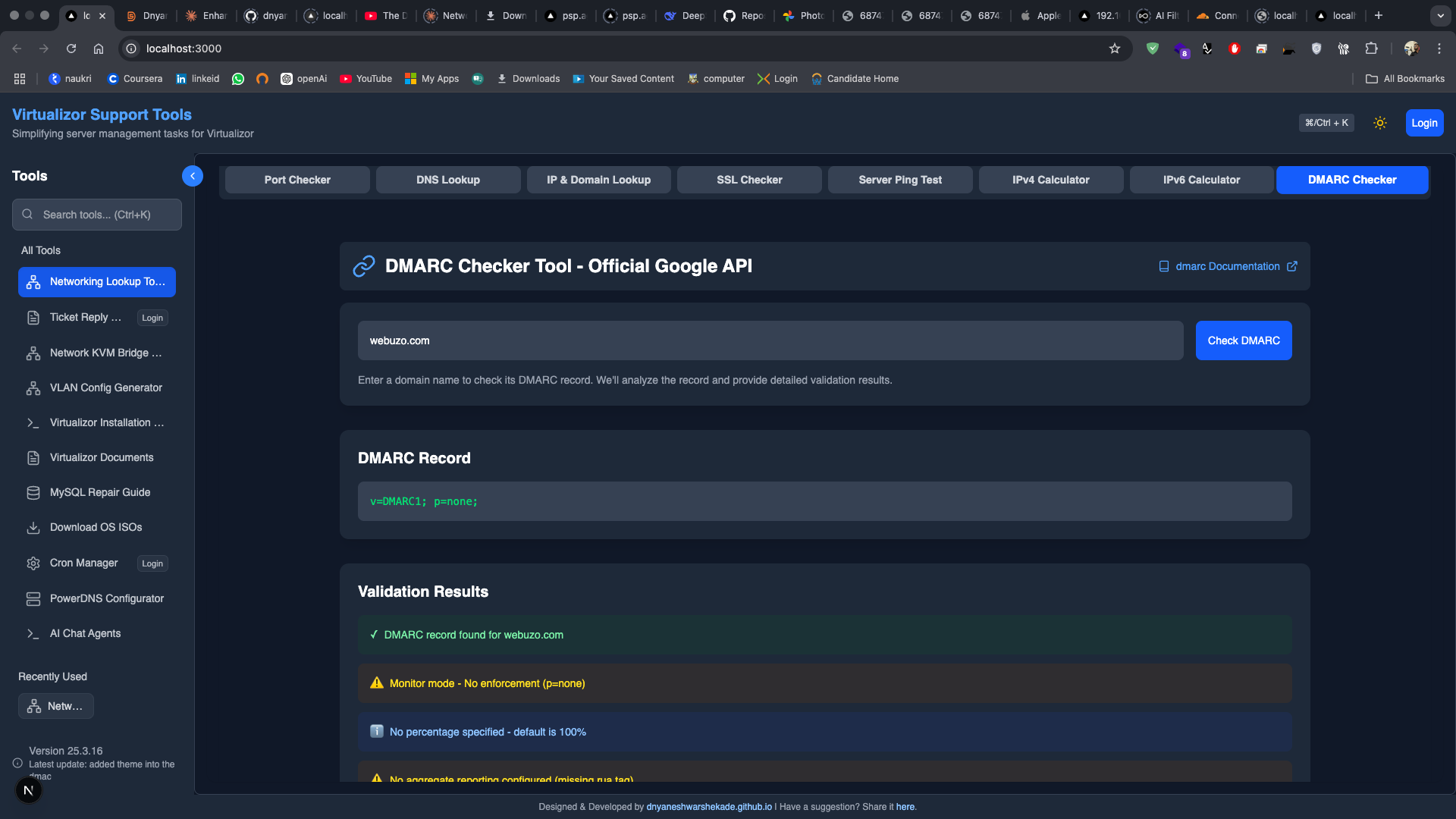Click Login badge next to Ticket Reply

pyautogui.click(x=152, y=318)
